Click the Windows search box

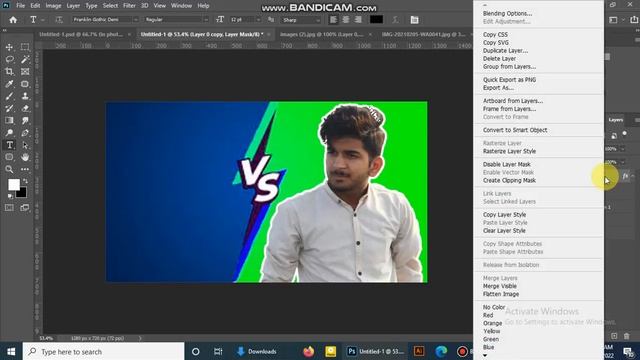point(104,351)
